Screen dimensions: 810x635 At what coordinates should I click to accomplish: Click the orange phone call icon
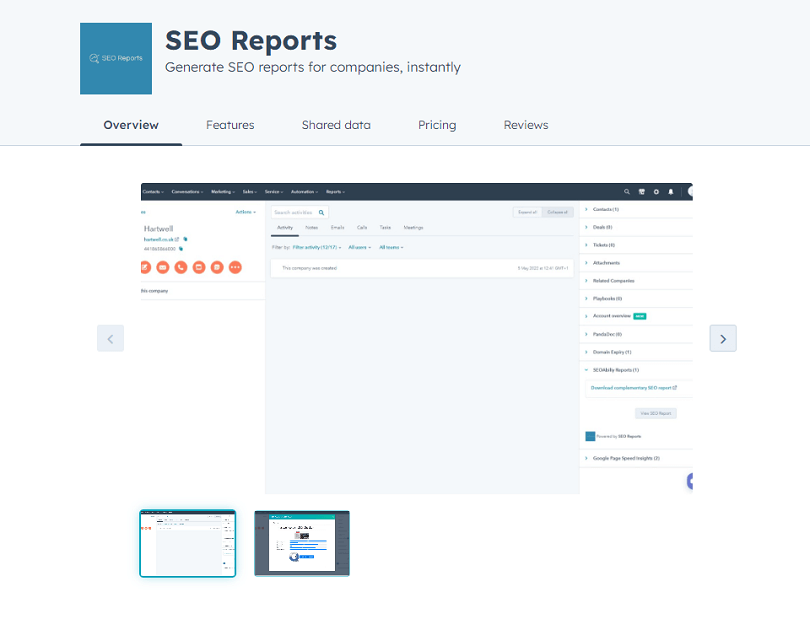pyautogui.click(x=181, y=267)
